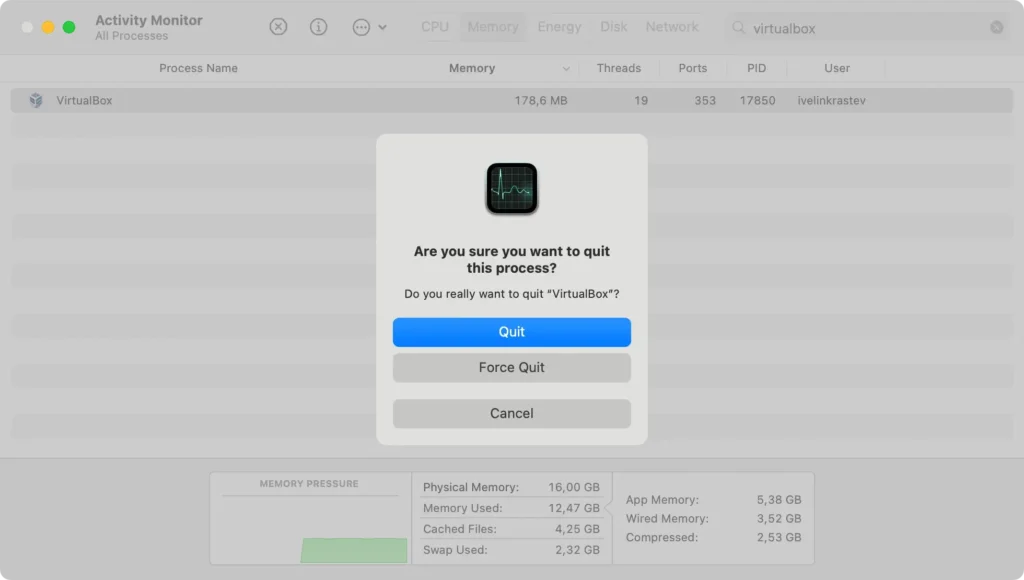The width and height of the screenshot is (1024, 580).
Task: Switch to the Energy tab
Action: click(559, 27)
